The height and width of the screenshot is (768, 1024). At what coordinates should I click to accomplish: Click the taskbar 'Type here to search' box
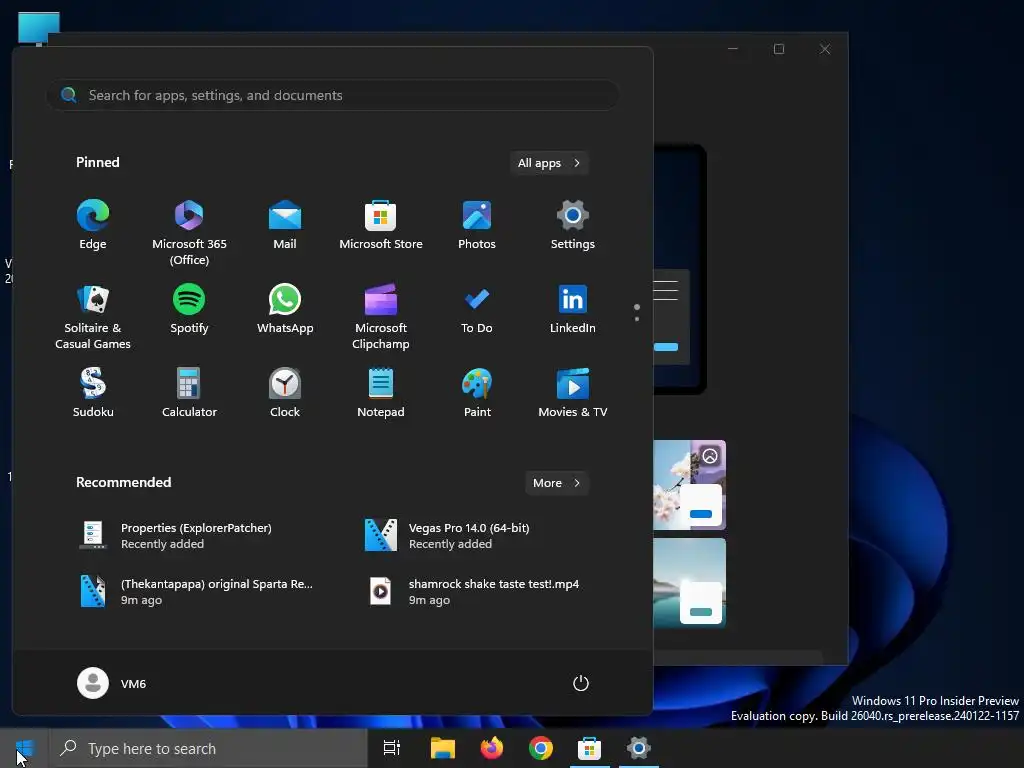click(x=209, y=748)
